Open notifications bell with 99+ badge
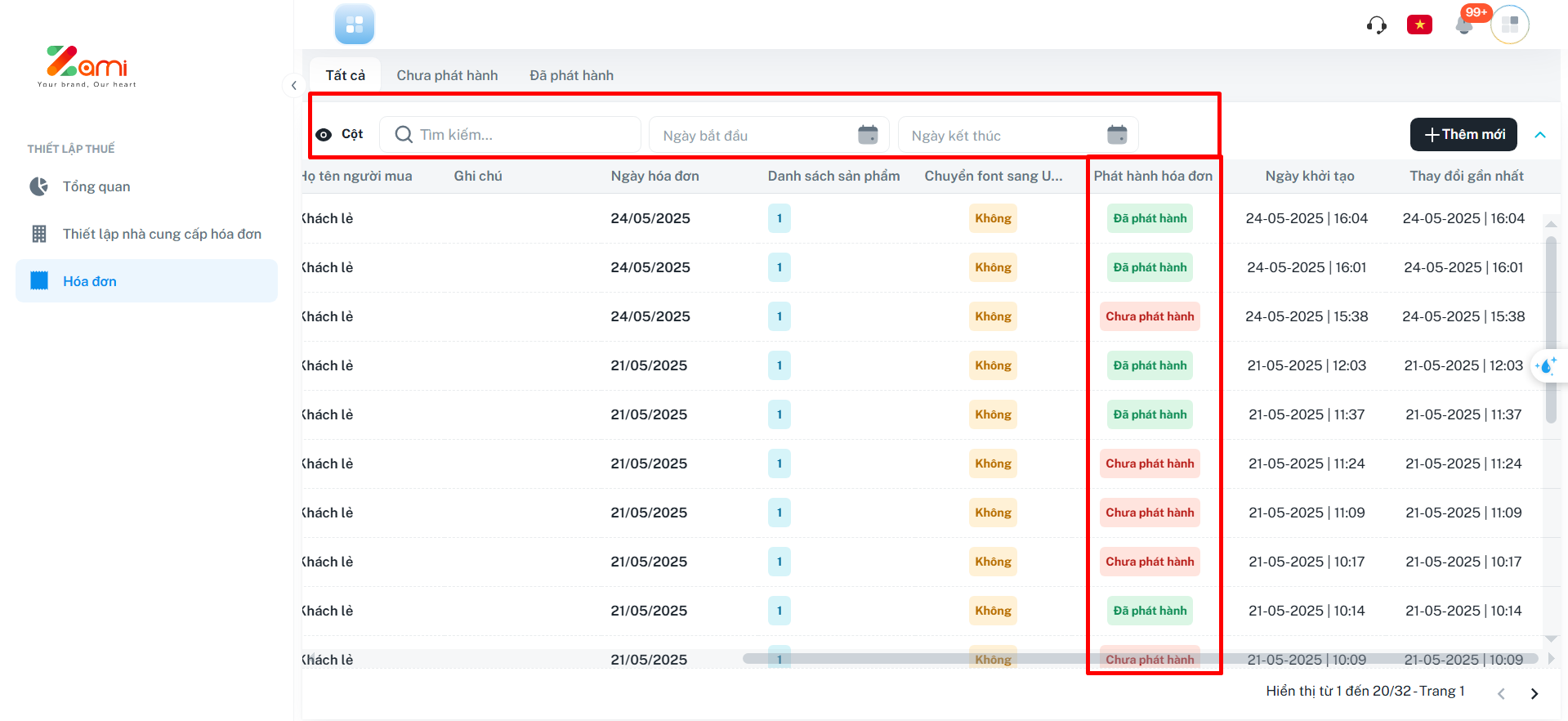Screen dimensions: 1568x721 pos(1465,25)
